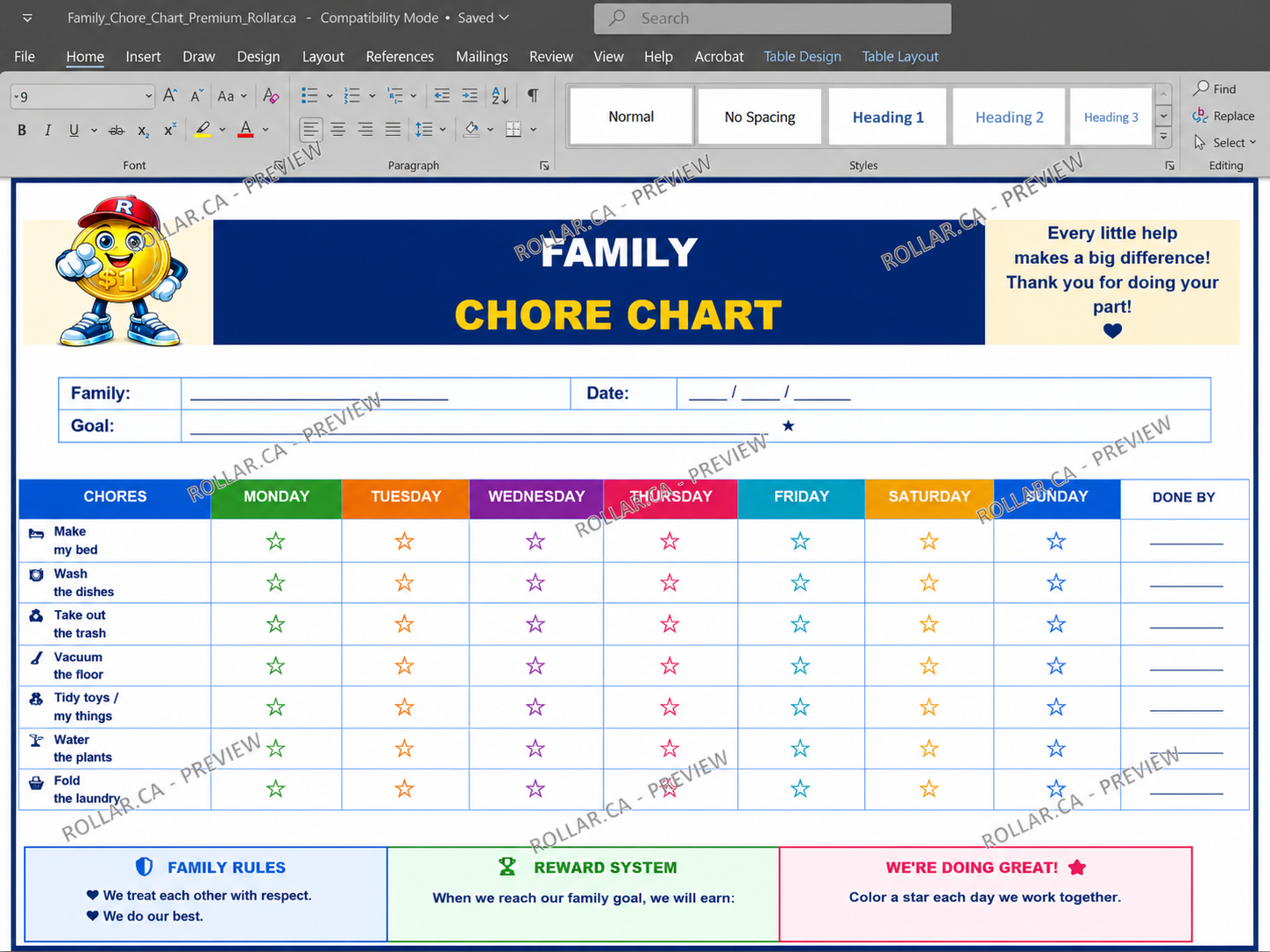Toggle Strikethrough formatting
This screenshot has height=952, width=1270.
tap(116, 130)
